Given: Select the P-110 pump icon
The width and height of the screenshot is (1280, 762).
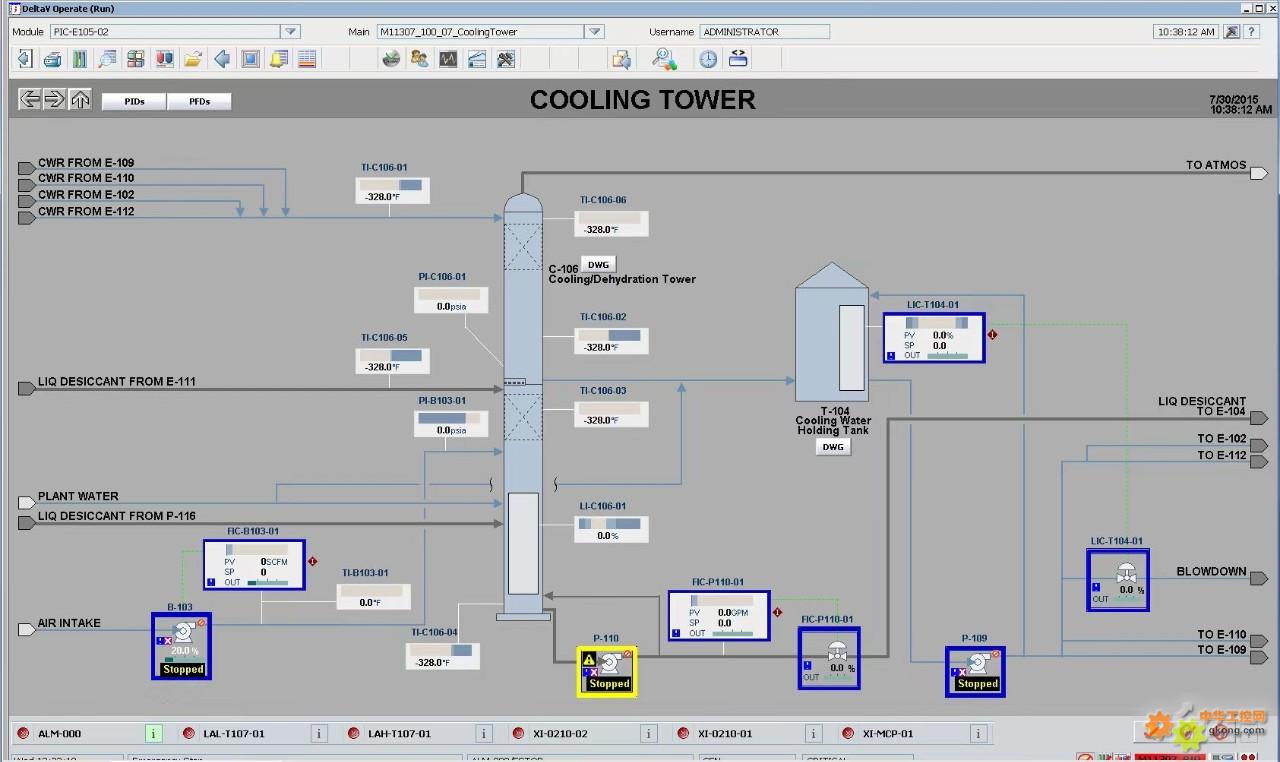Looking at the screenshot, I should (607, 671).
